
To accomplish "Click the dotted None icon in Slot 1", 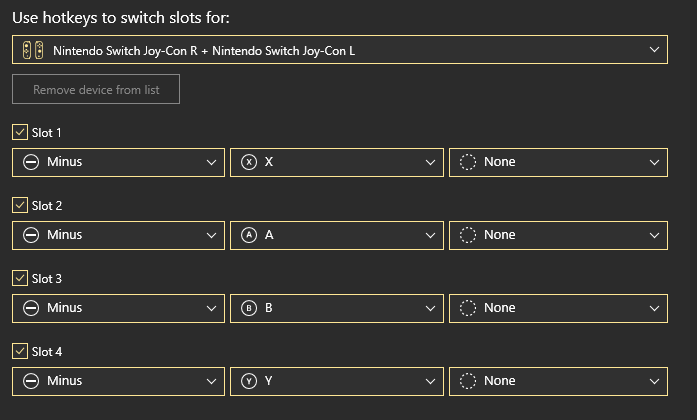I will (468, 162).
